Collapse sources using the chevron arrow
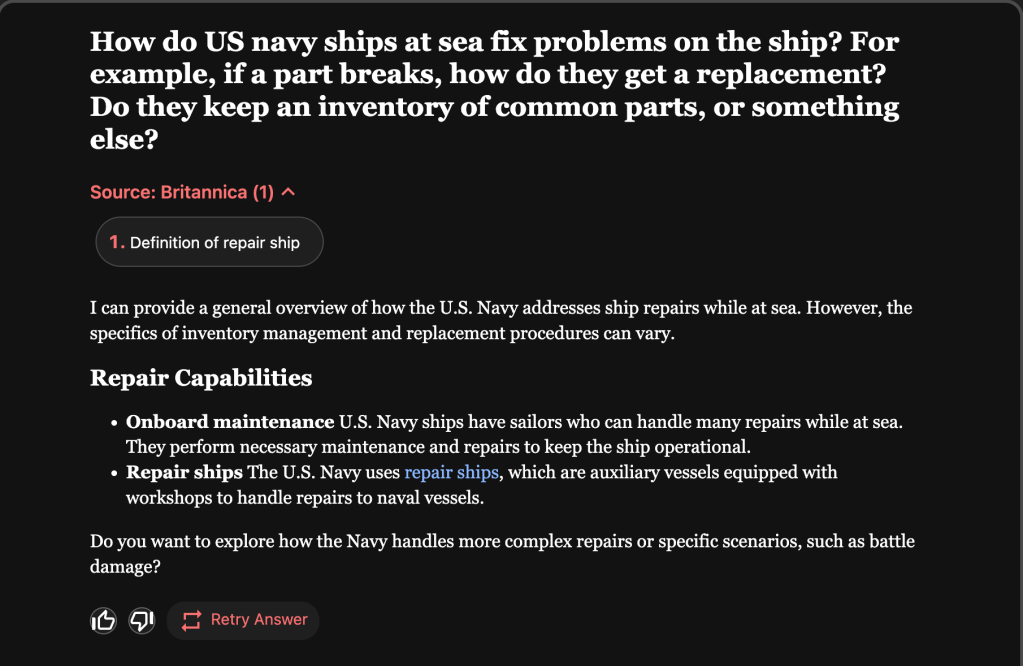The width and height of the screenshot is (1023, 666). click(289, 191)
